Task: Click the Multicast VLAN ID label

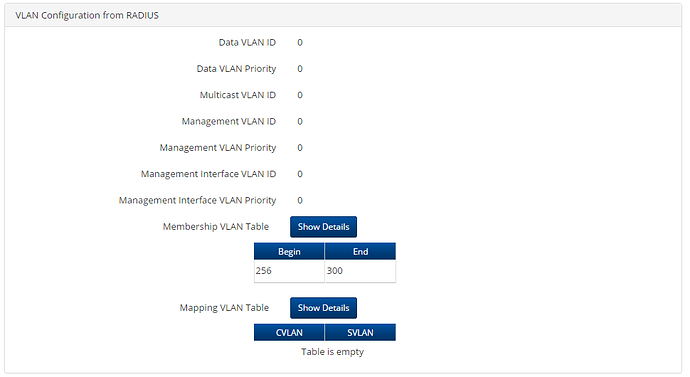Action: [x=238, y=95]
